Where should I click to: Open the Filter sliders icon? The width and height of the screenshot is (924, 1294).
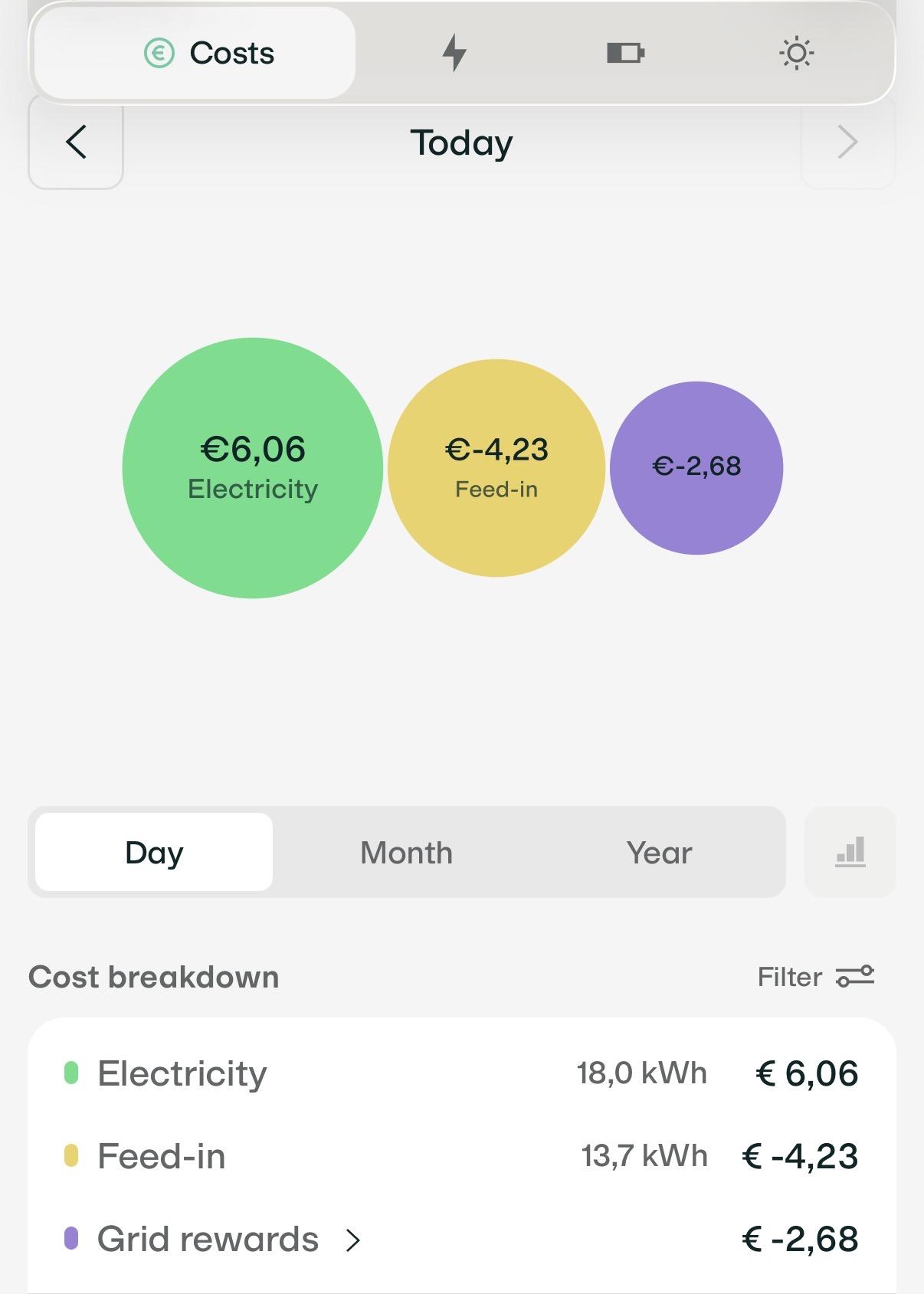(855, 977)
